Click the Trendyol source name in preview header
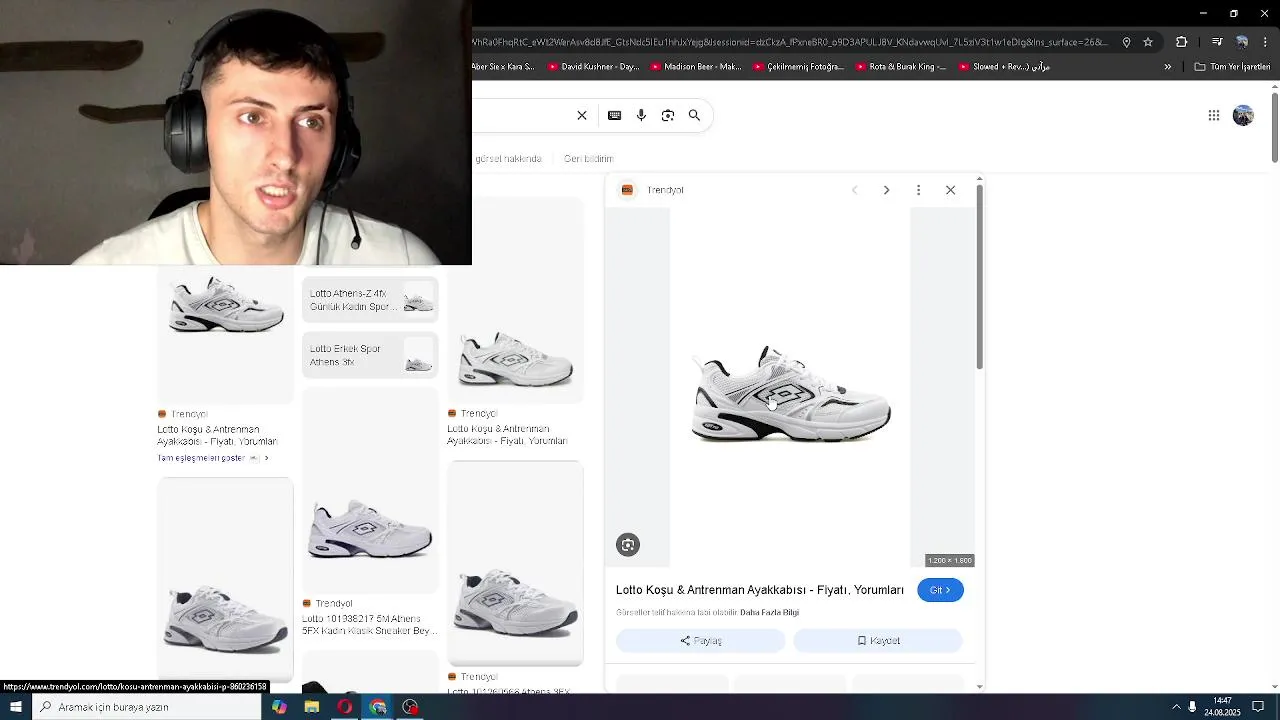Image resolution: width=1280 pixels, height=720 pixels. 665,190
